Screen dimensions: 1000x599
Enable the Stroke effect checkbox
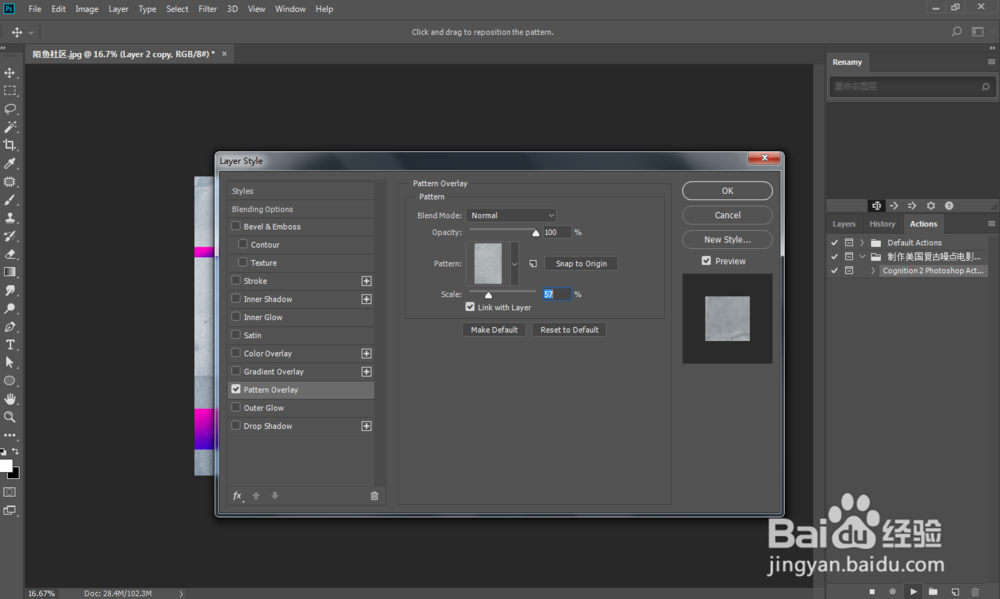tap(236, 280)
